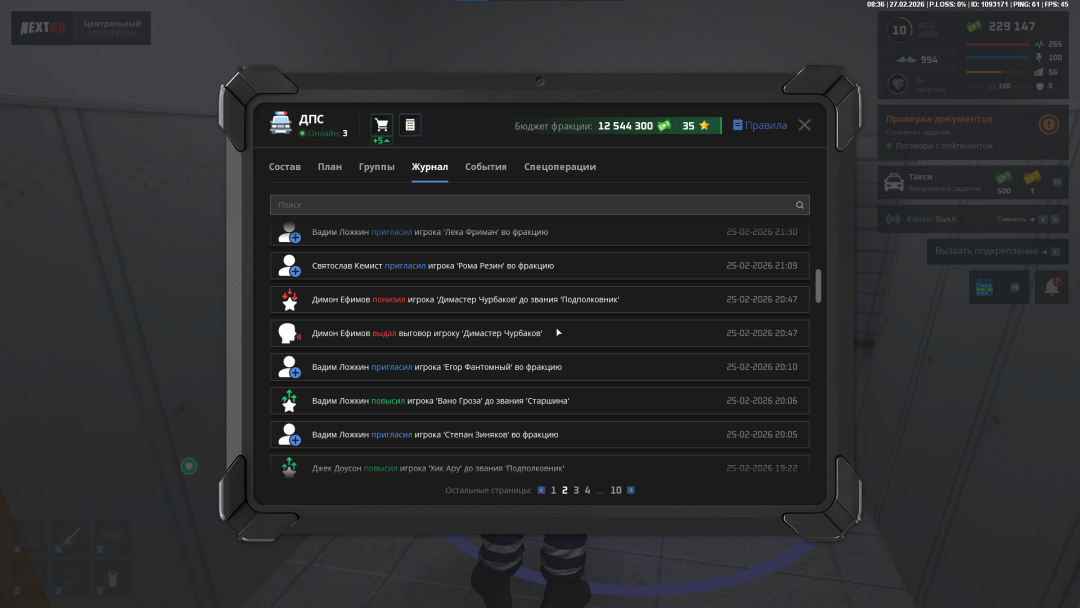Click reprimand icon on выговор log entry

click(289, 333)
